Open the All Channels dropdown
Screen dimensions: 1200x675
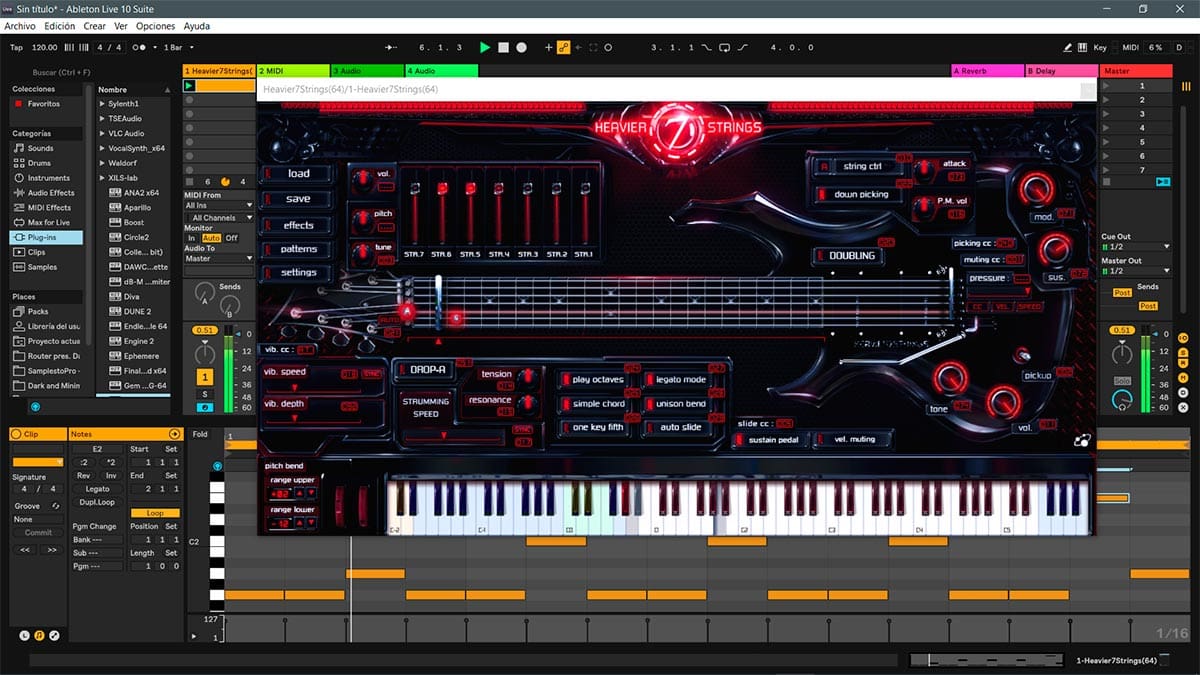click(x=219, y=217)
